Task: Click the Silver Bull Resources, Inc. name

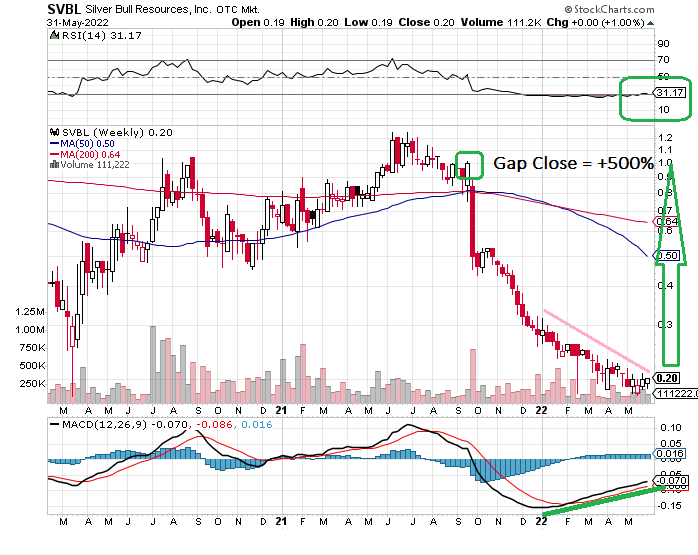Action: 148,9
